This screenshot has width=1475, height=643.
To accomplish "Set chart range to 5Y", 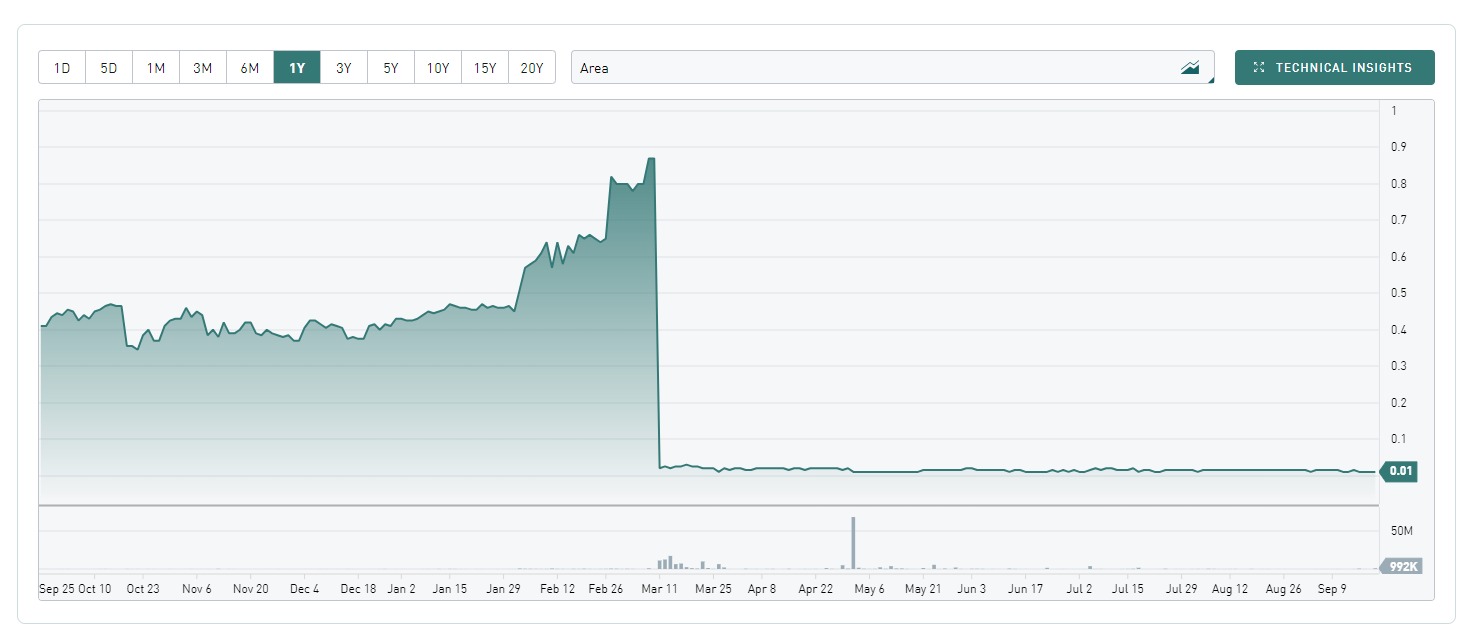I will [391, 68].
